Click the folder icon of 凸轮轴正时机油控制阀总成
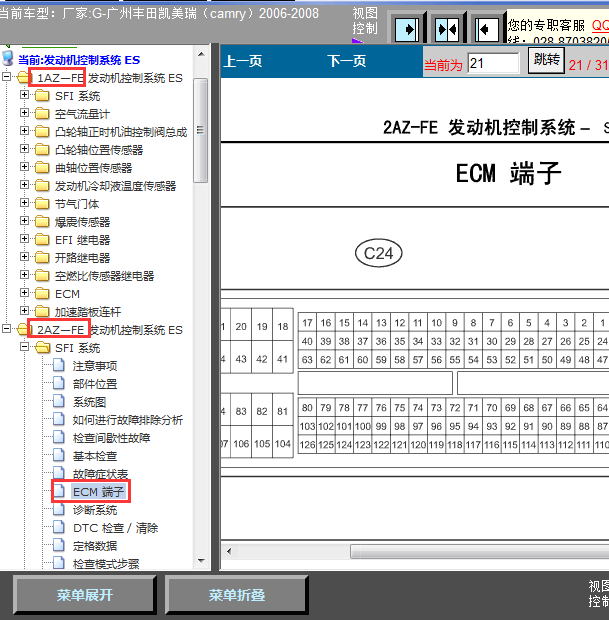Image resolution: width=609 pixels, height=620 pixels. coord(42,131)
